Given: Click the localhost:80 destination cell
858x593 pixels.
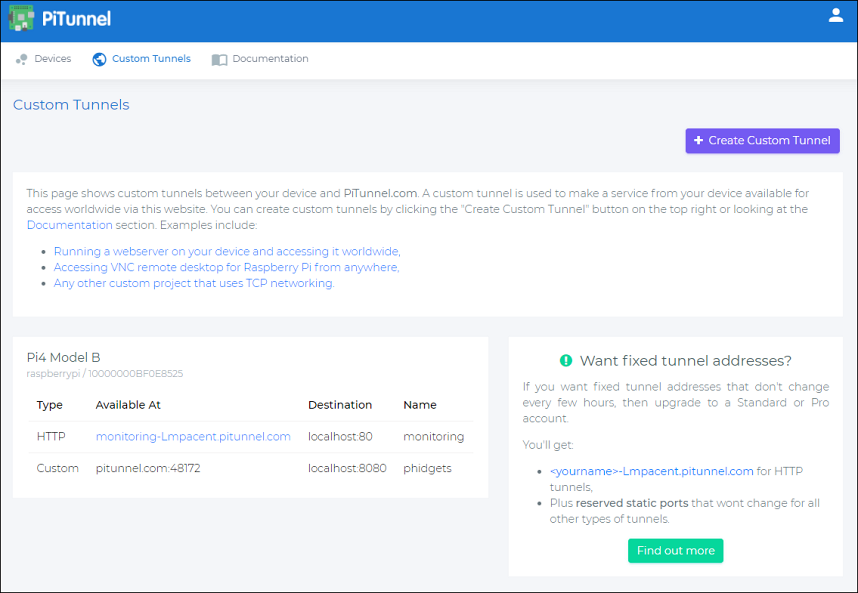Looking at the screenshot, I should click(340, 437).
